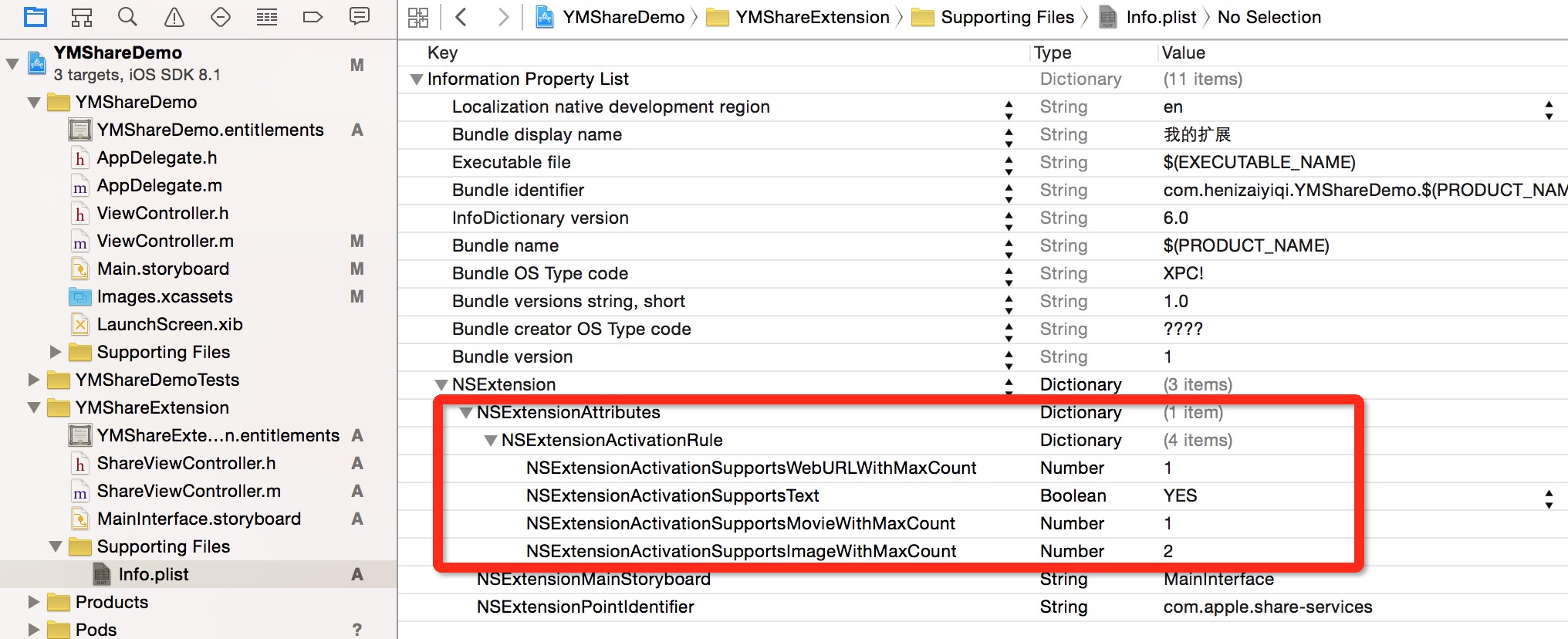Expand the Pods group

pyautogui.click(x=34, y=631)
